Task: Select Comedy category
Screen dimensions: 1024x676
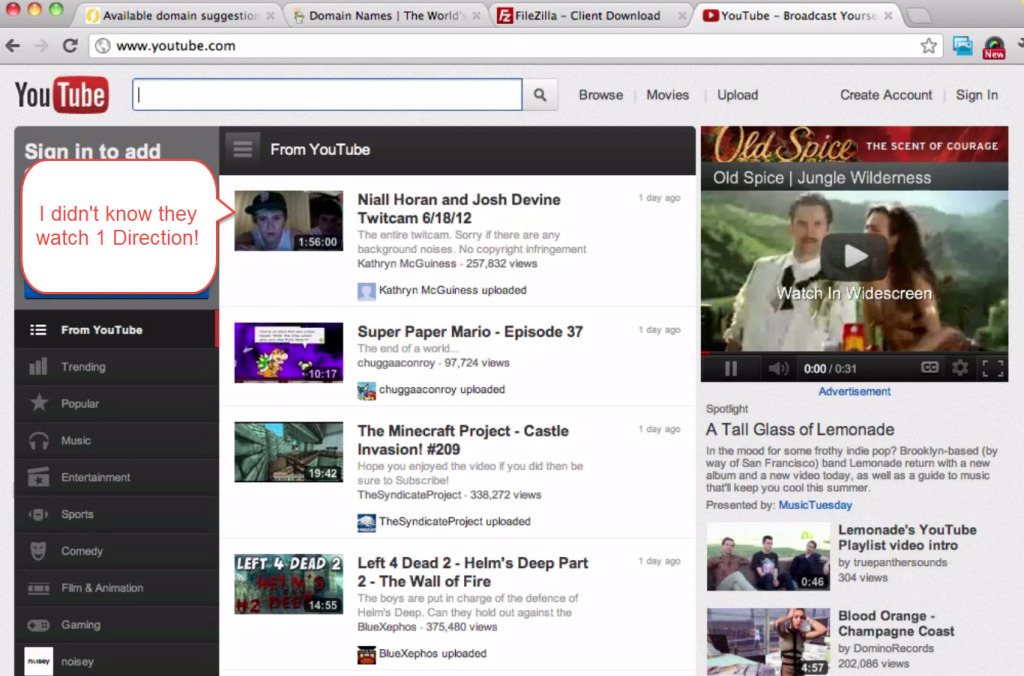Action: [116, 551]
